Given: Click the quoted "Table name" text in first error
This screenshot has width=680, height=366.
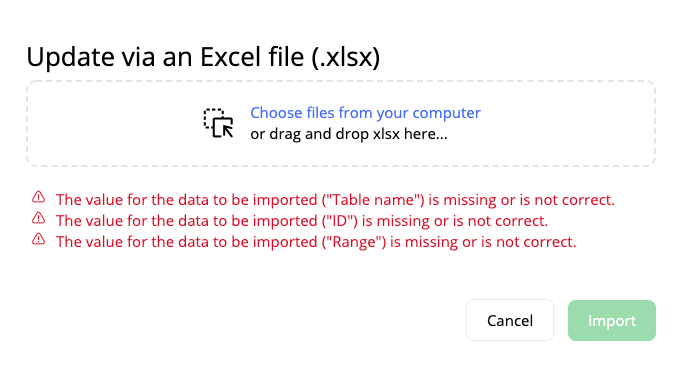Looking at the screenshot, I should point(373,200).
